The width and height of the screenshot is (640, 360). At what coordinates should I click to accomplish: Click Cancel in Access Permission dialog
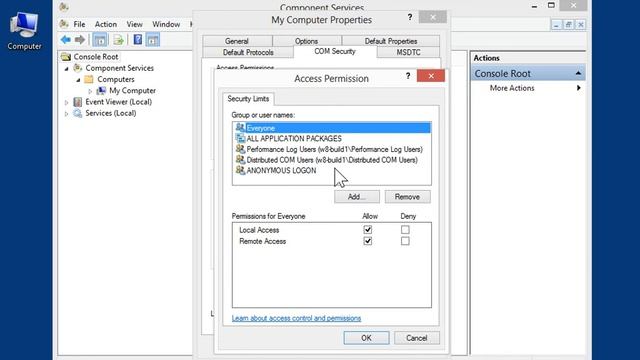pos(417,338)
